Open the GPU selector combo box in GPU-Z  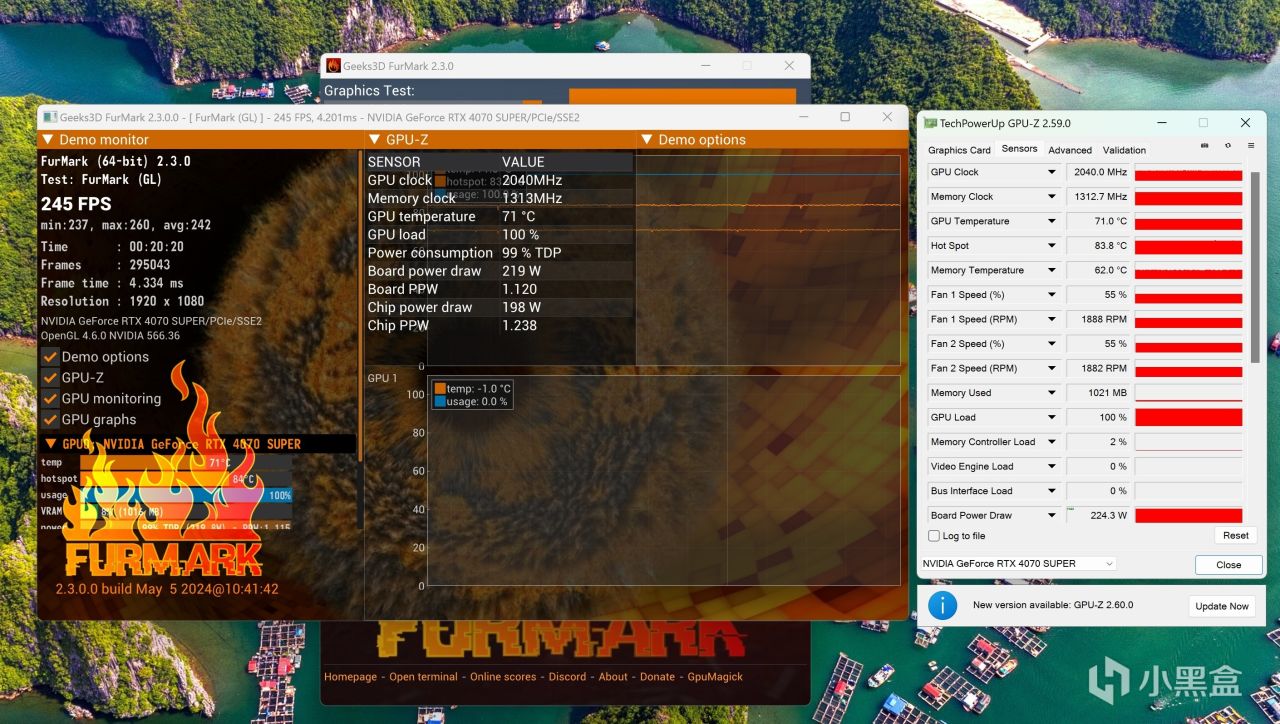coord(1017,564)
